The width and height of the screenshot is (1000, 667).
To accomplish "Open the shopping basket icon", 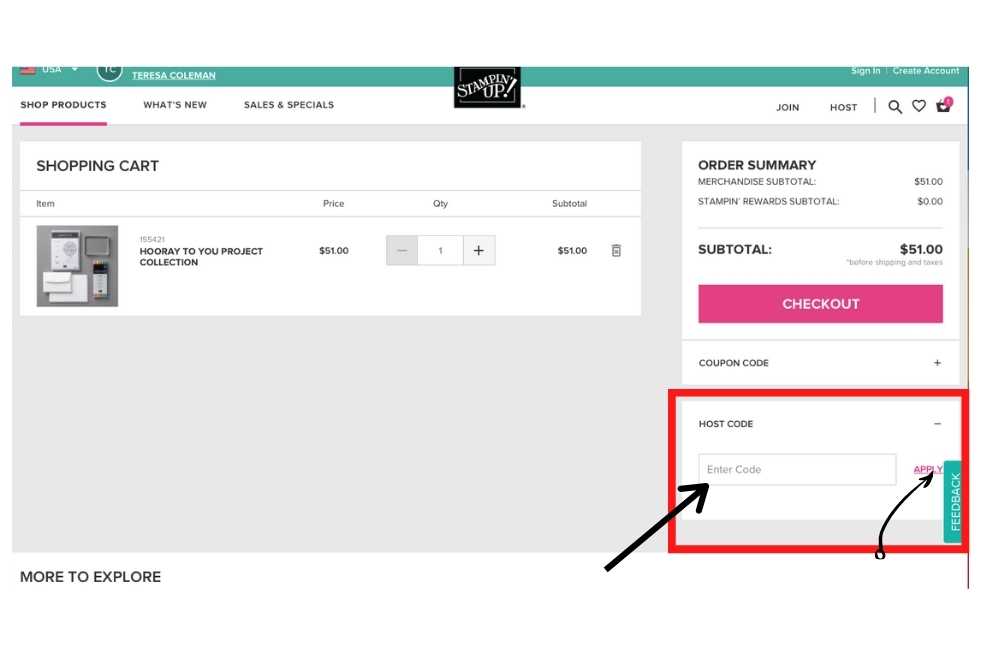I will click(x=943, y=105).
